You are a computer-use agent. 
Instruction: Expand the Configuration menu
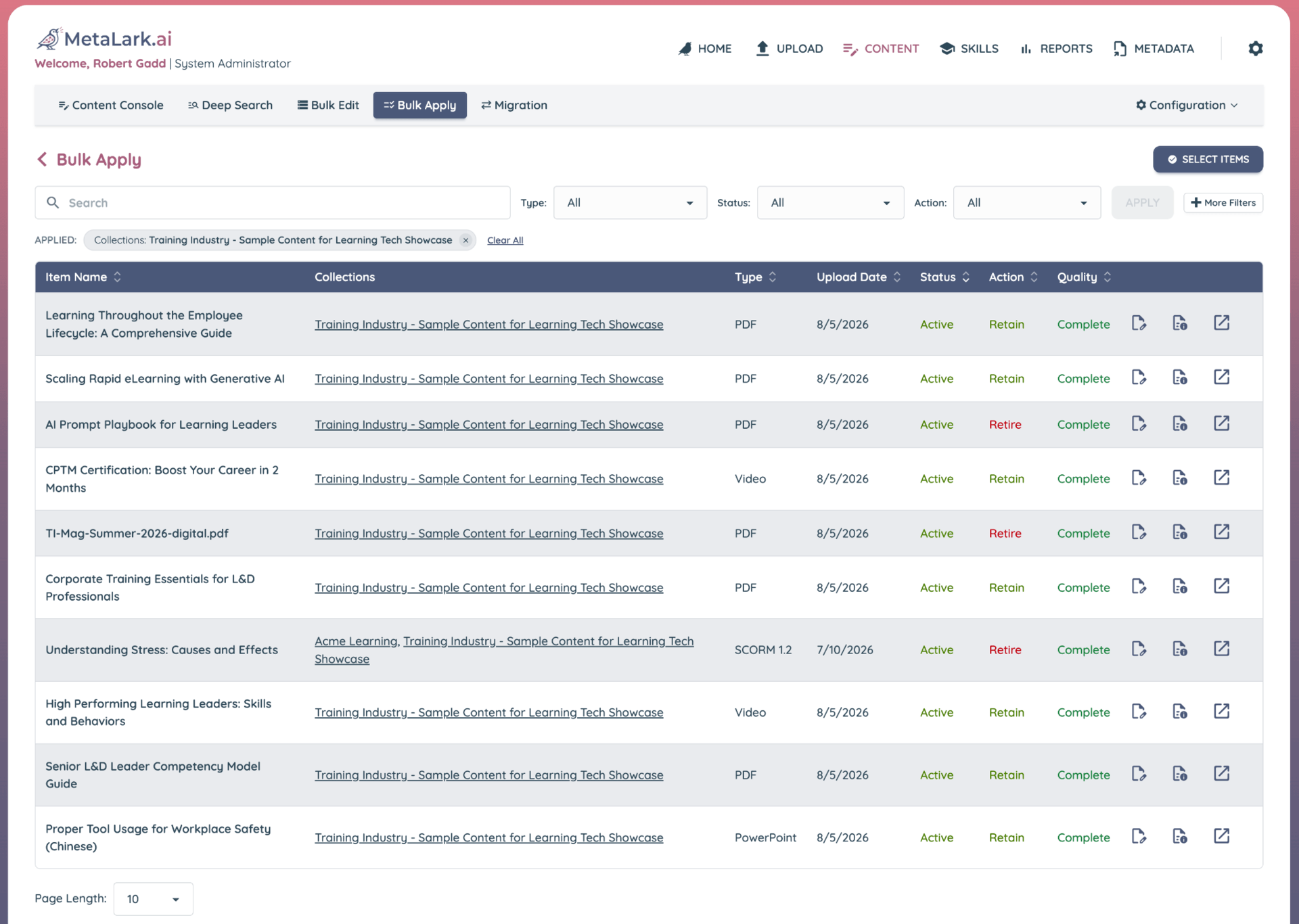tap(1187, 106)
